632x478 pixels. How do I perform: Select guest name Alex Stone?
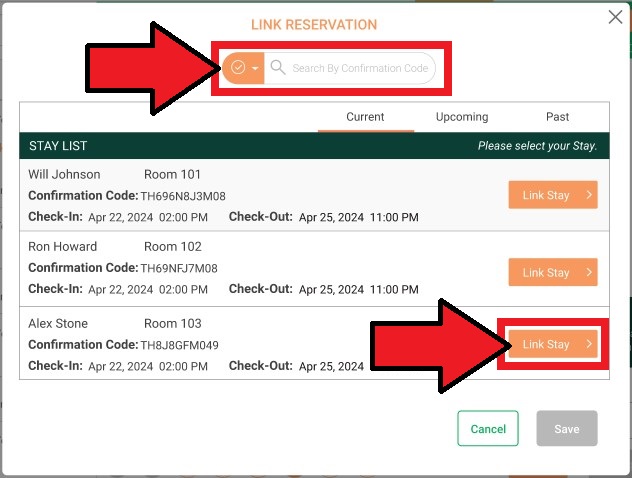pos(58,324)
